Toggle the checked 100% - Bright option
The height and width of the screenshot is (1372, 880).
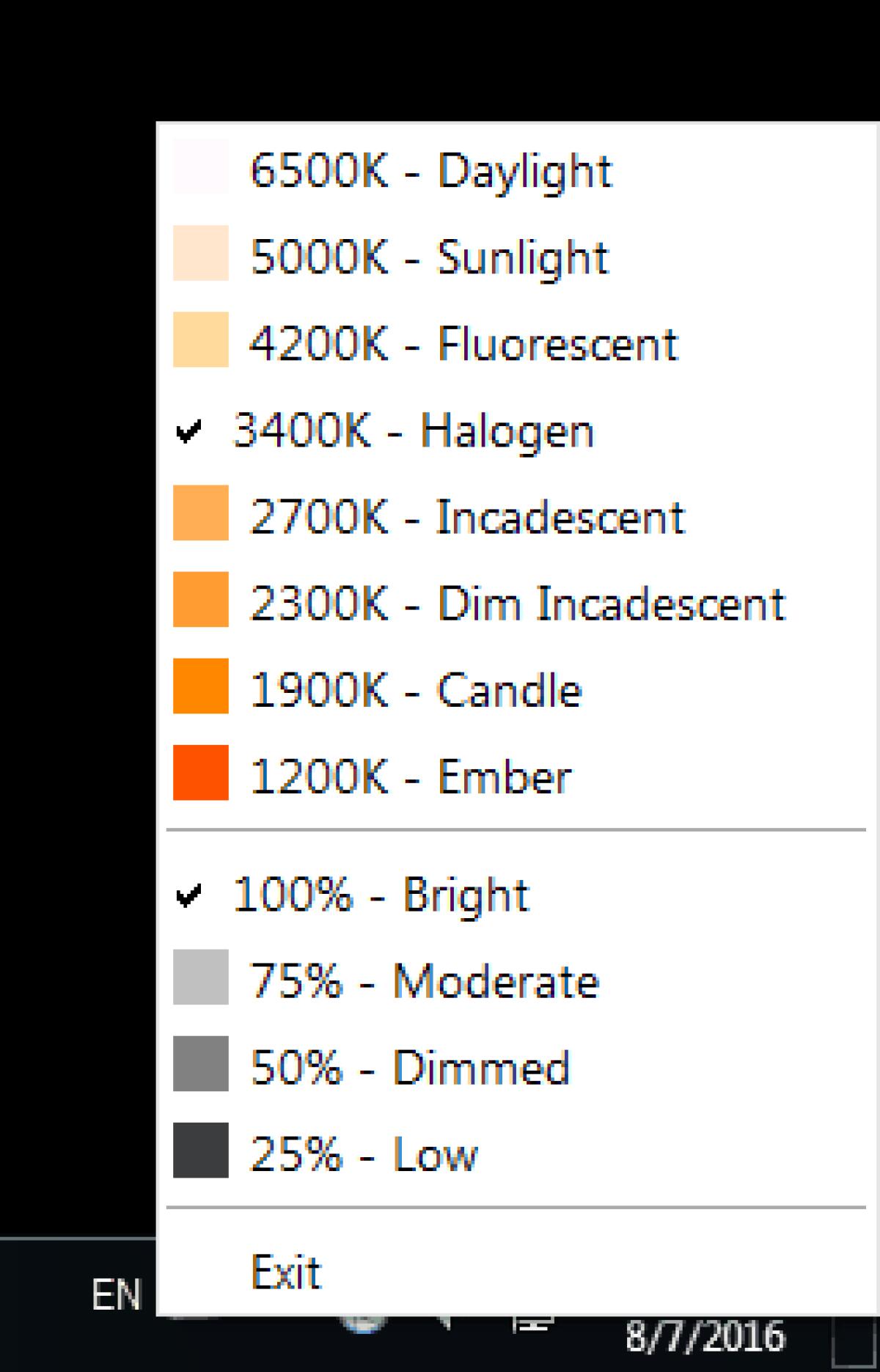(381, 895)
